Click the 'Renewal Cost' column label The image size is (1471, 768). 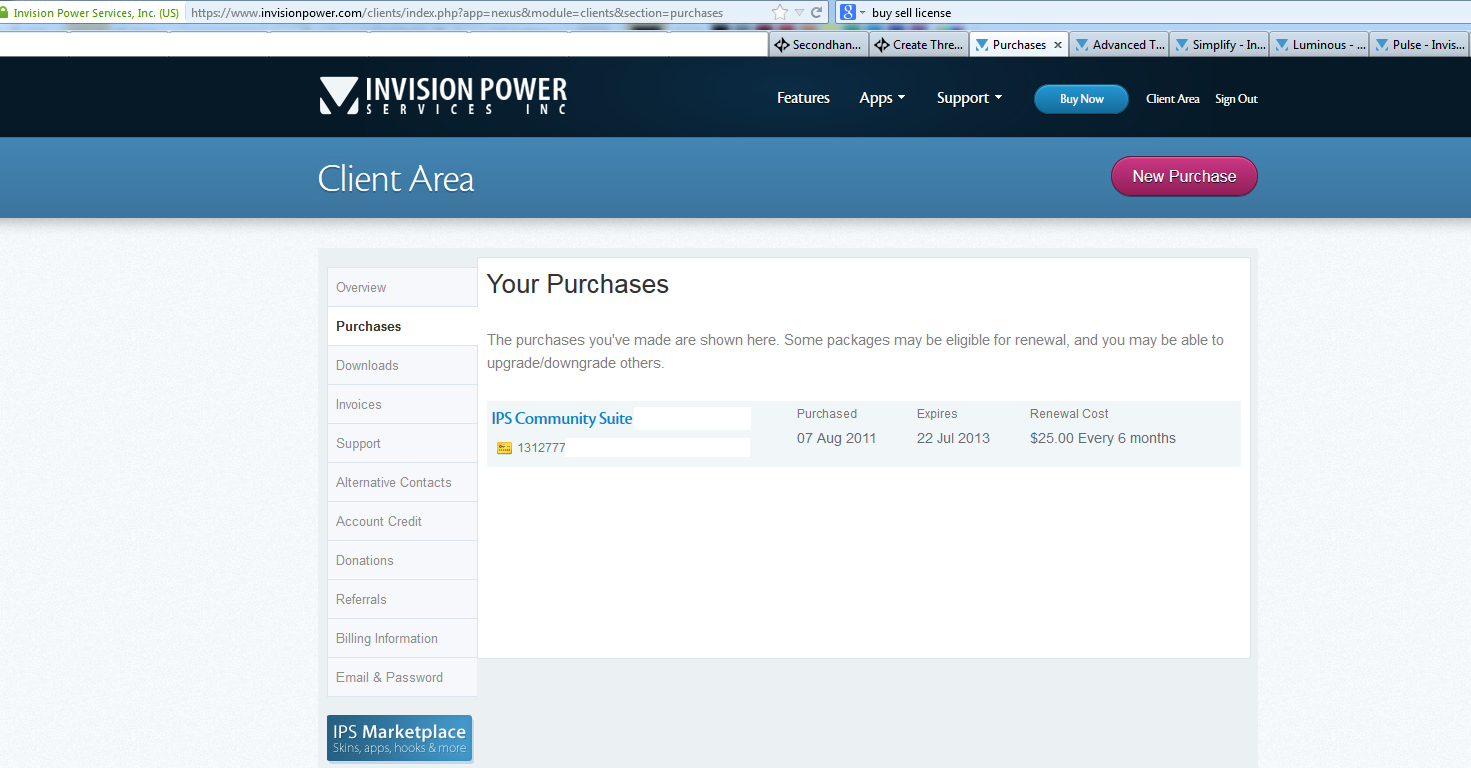pyautogui.click(x=1069, y=413)
